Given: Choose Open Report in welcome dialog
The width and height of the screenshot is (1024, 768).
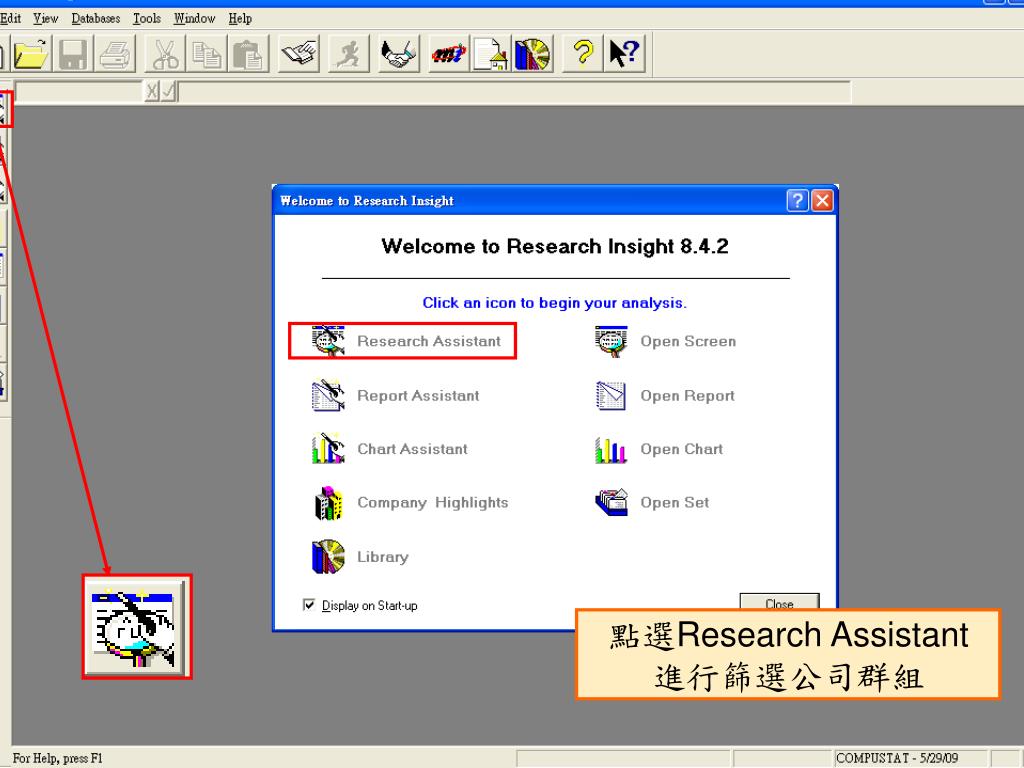Looking at the screenshot, I should point(664,395).
